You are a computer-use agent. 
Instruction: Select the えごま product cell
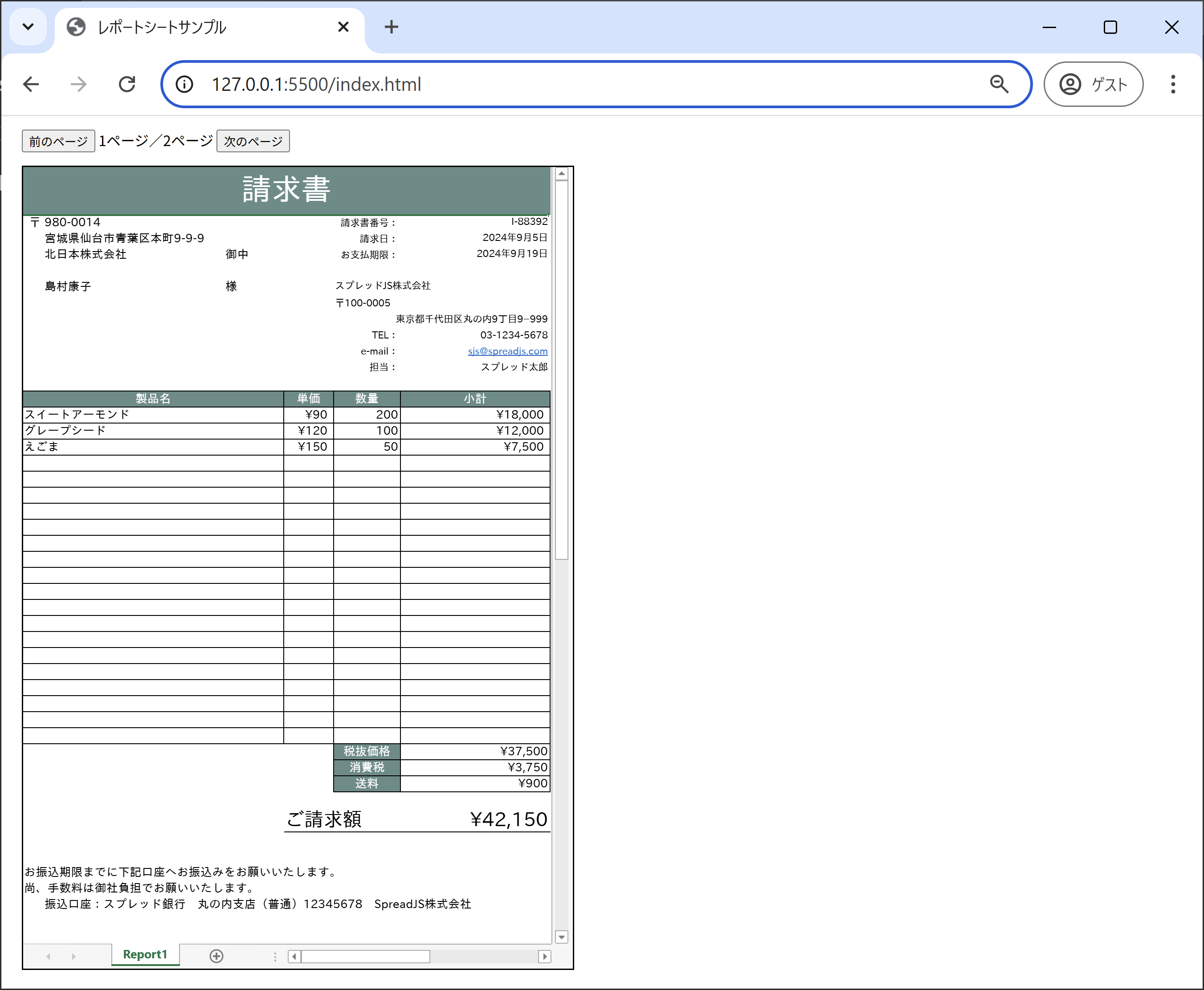[x=153, y=447]
